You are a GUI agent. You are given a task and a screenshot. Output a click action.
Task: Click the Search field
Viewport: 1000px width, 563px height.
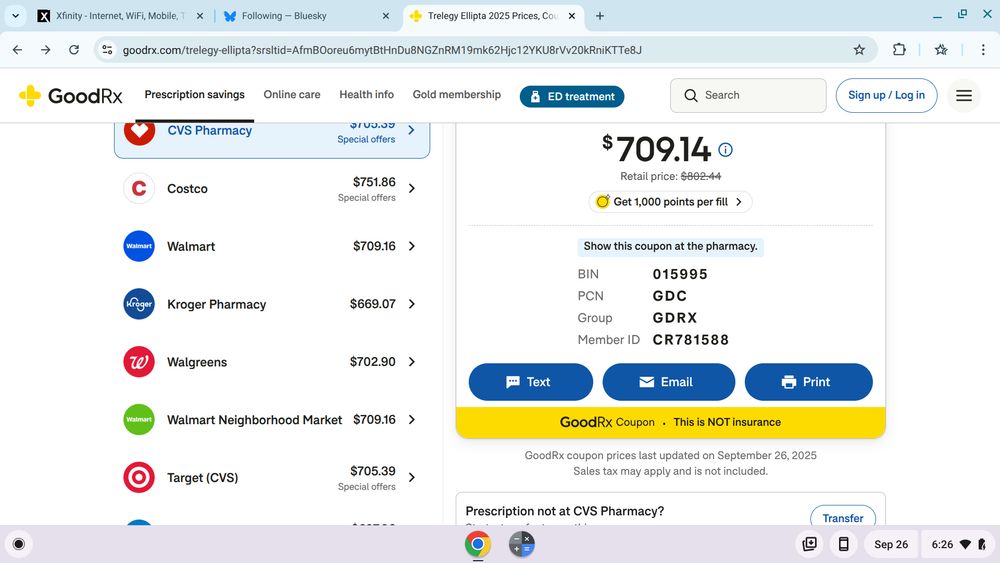(748, 95)
